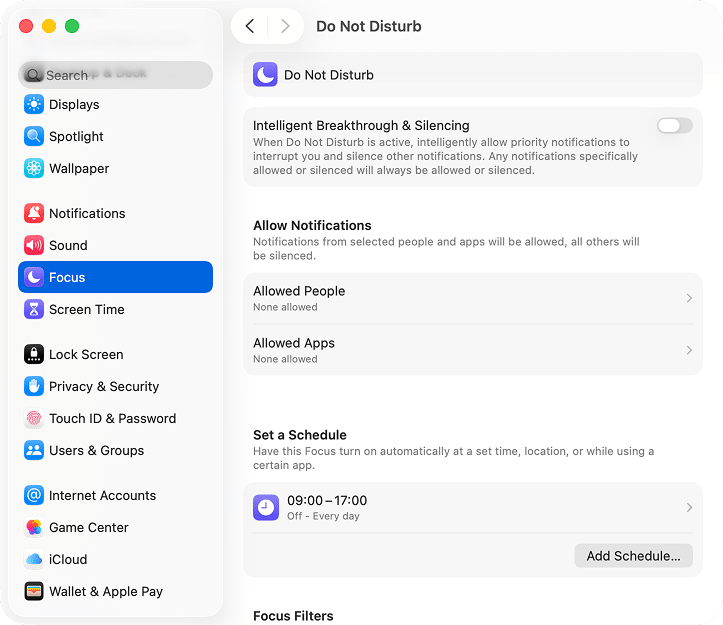723x625 pixels.
Task: Open Users & Groups settings
Action: (115, 450)
